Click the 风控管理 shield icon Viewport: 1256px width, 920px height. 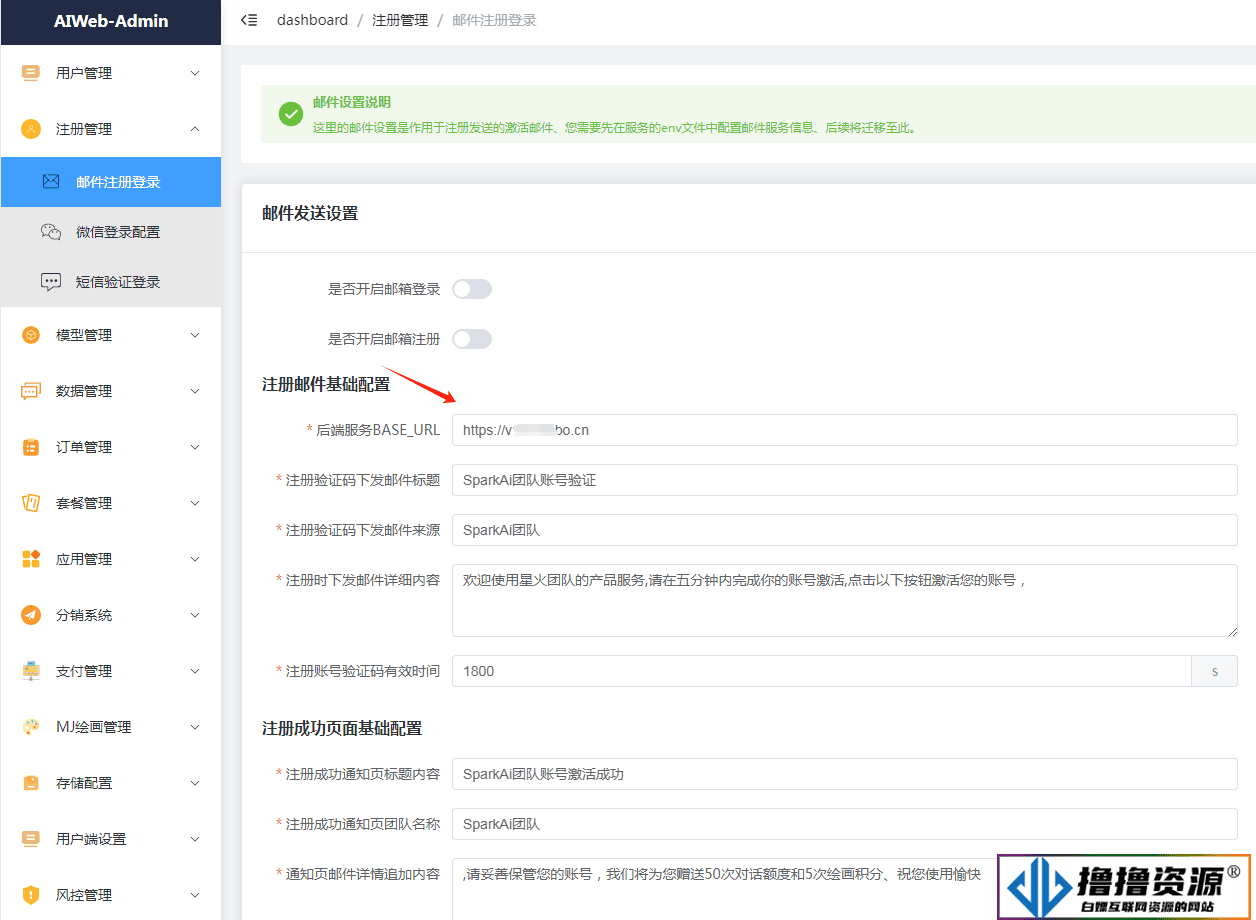[x=31, y=895]
